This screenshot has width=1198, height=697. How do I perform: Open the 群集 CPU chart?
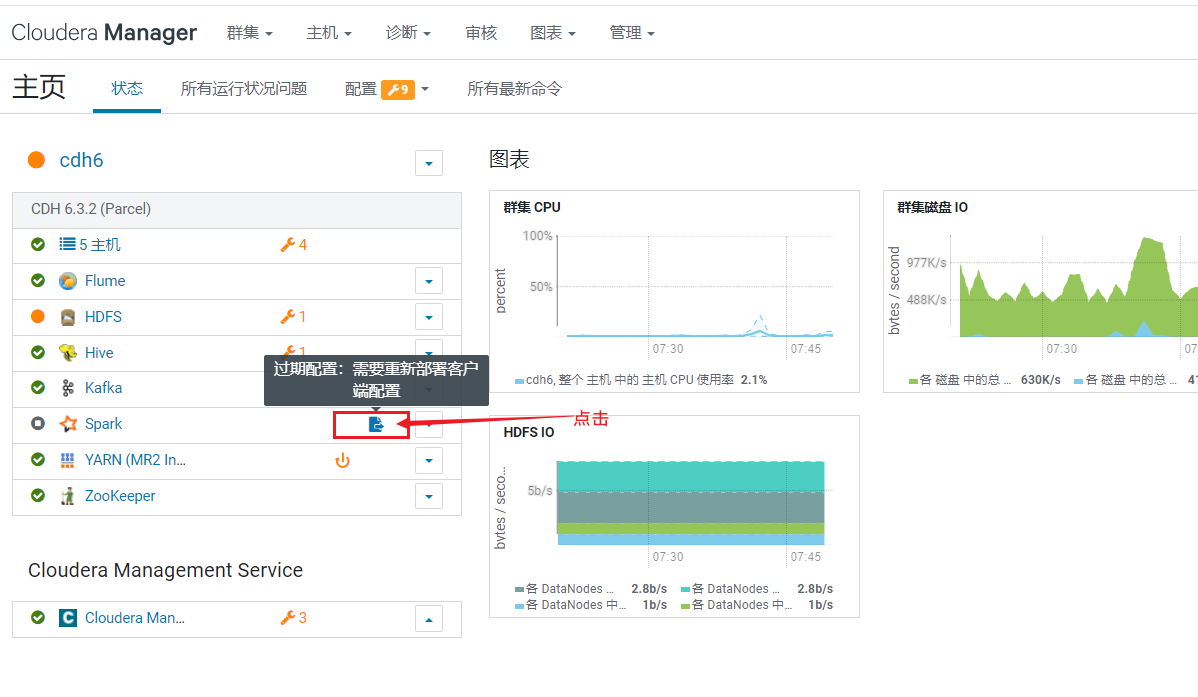point(675,291)
